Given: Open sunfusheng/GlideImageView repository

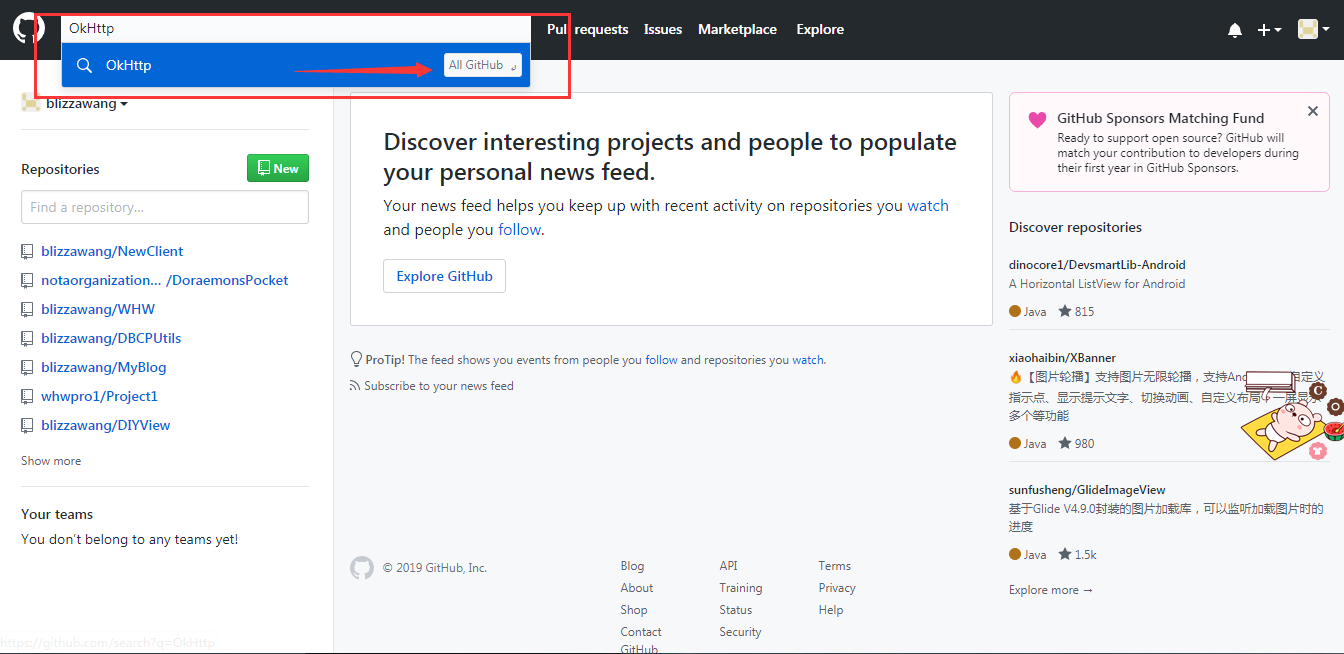Looking at the screenshot, I should [1087, 490].
